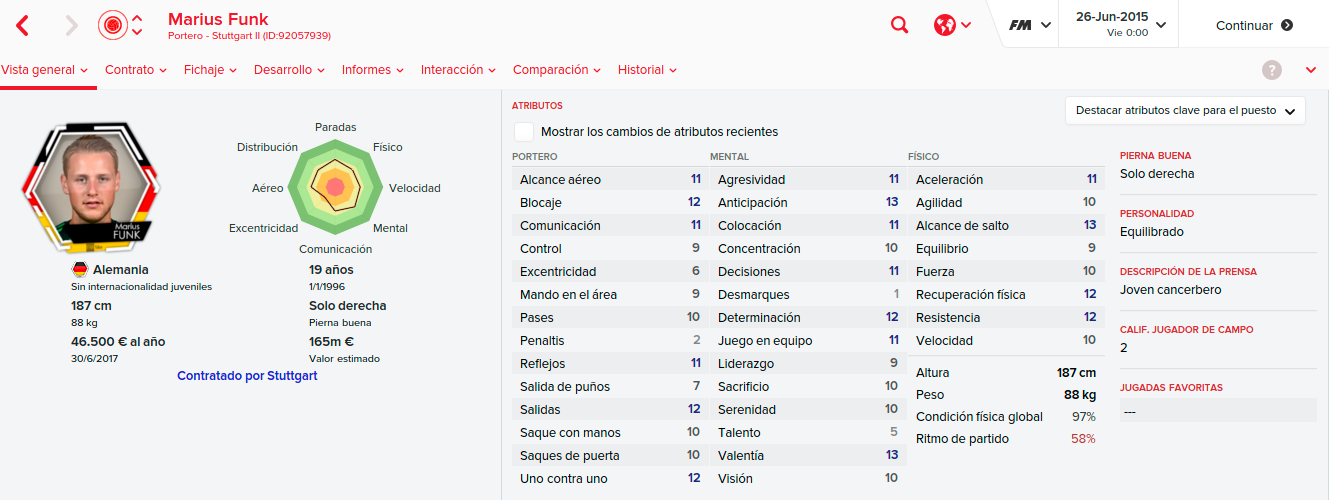The image size is (1329, 500).
Task: Select previous player with up chevron
Action: click(137, 18)
